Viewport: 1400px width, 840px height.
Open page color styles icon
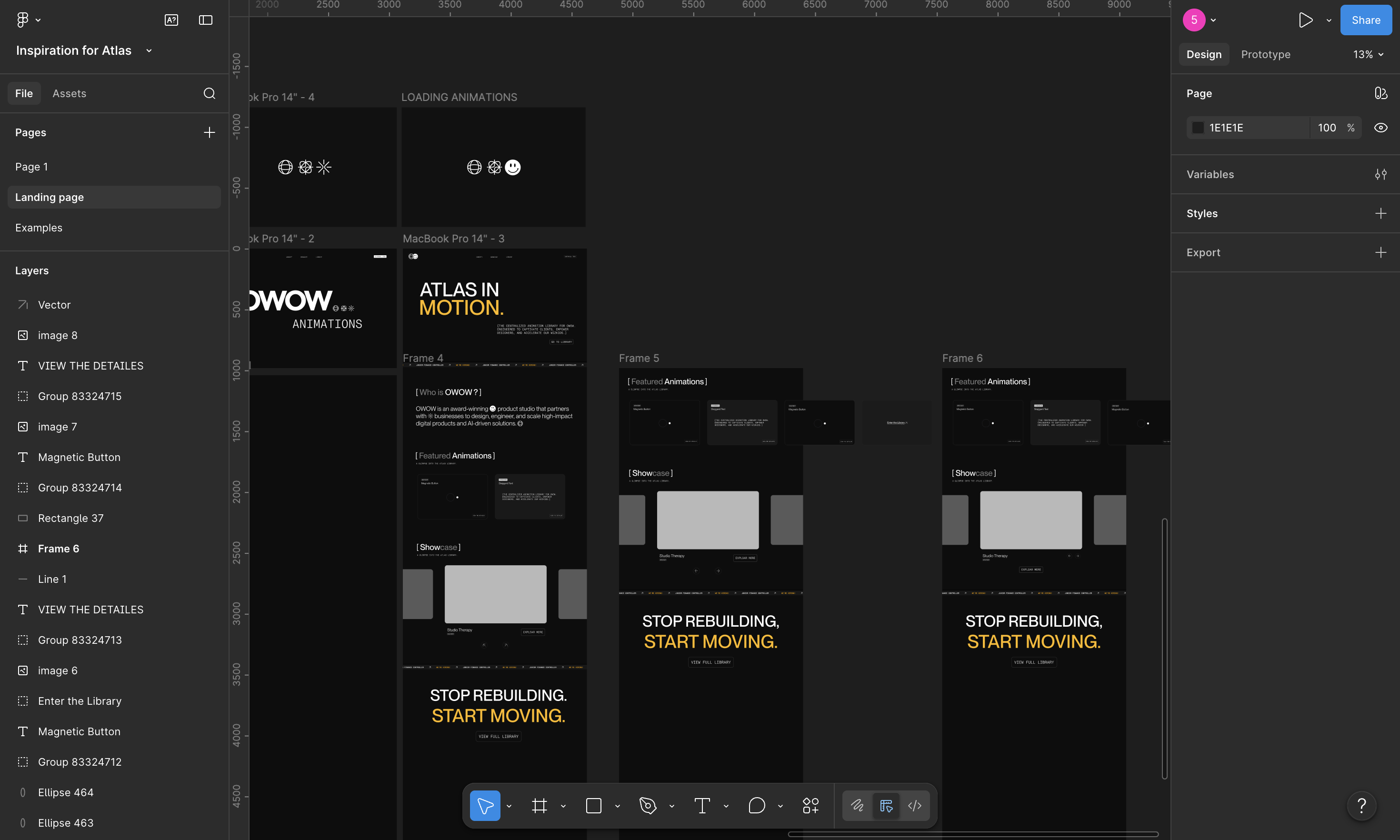point(1381,93)
